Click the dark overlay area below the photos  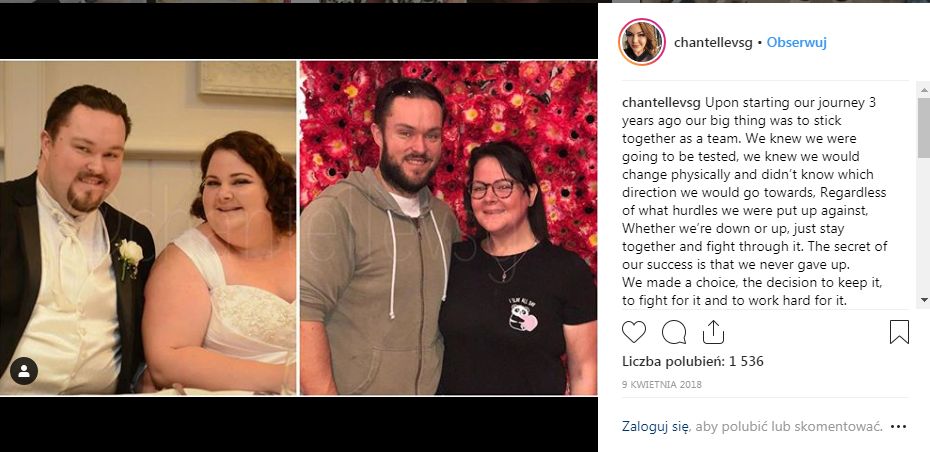299,424
